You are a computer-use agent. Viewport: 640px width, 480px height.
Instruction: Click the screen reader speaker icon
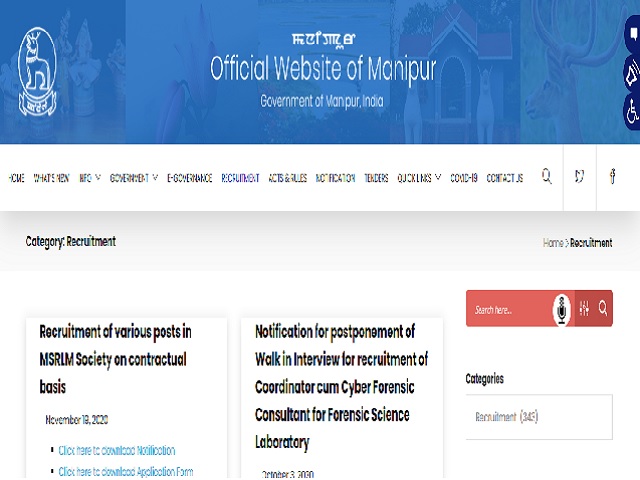(x=633, y=73)
